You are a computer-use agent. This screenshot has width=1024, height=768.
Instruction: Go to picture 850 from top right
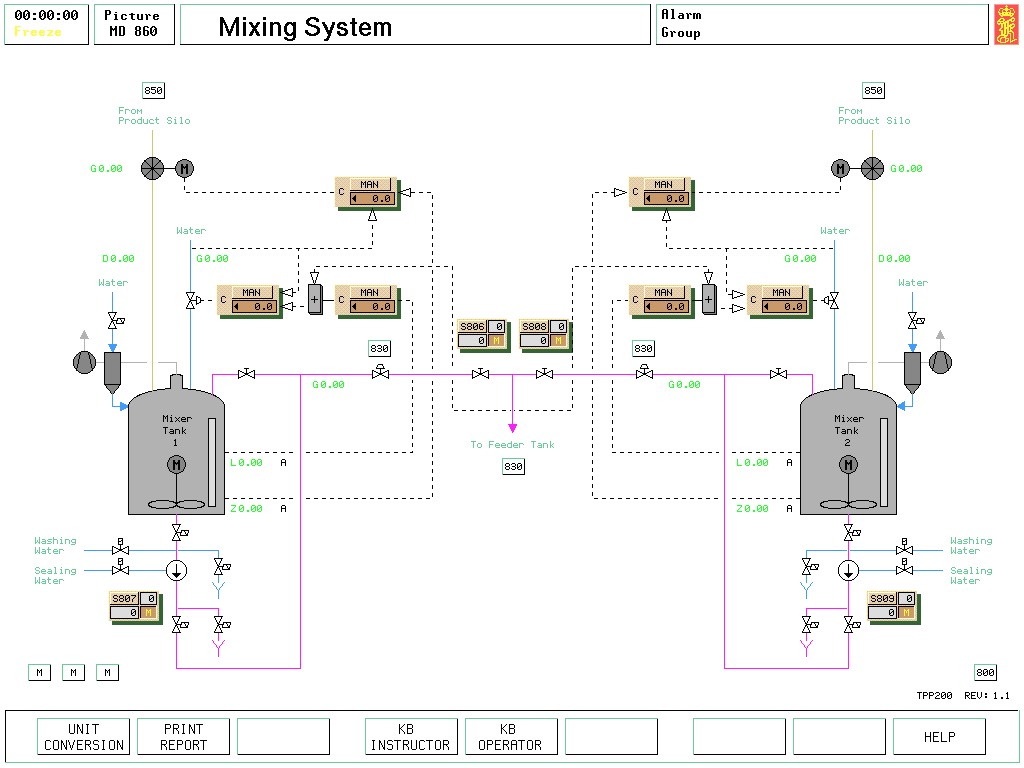tap(873, 90)
